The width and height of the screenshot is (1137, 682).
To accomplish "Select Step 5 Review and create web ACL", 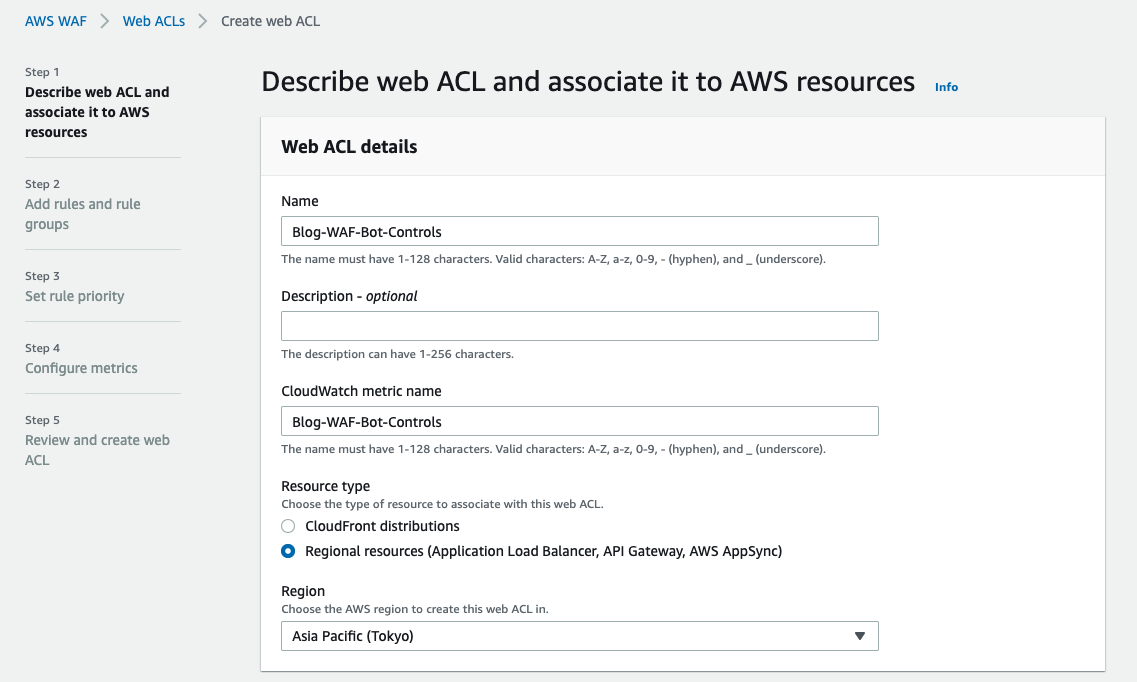I will [97, 450].
